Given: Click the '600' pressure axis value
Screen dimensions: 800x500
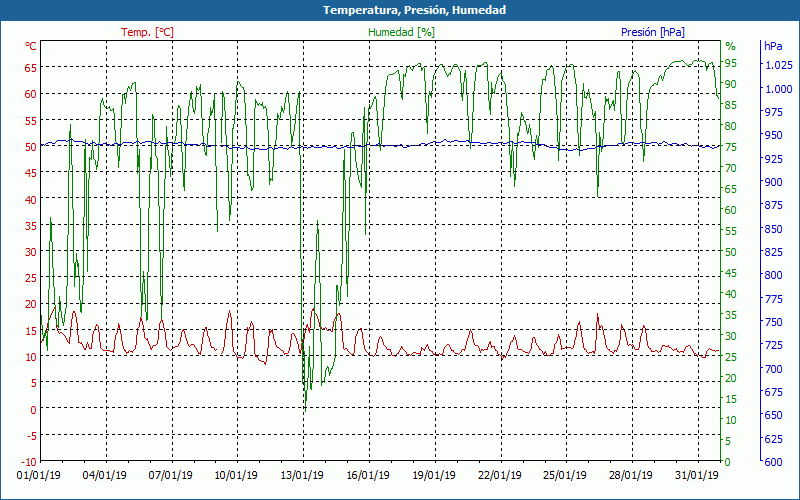Looking at the screenshot, I should [x=773, y=462].
